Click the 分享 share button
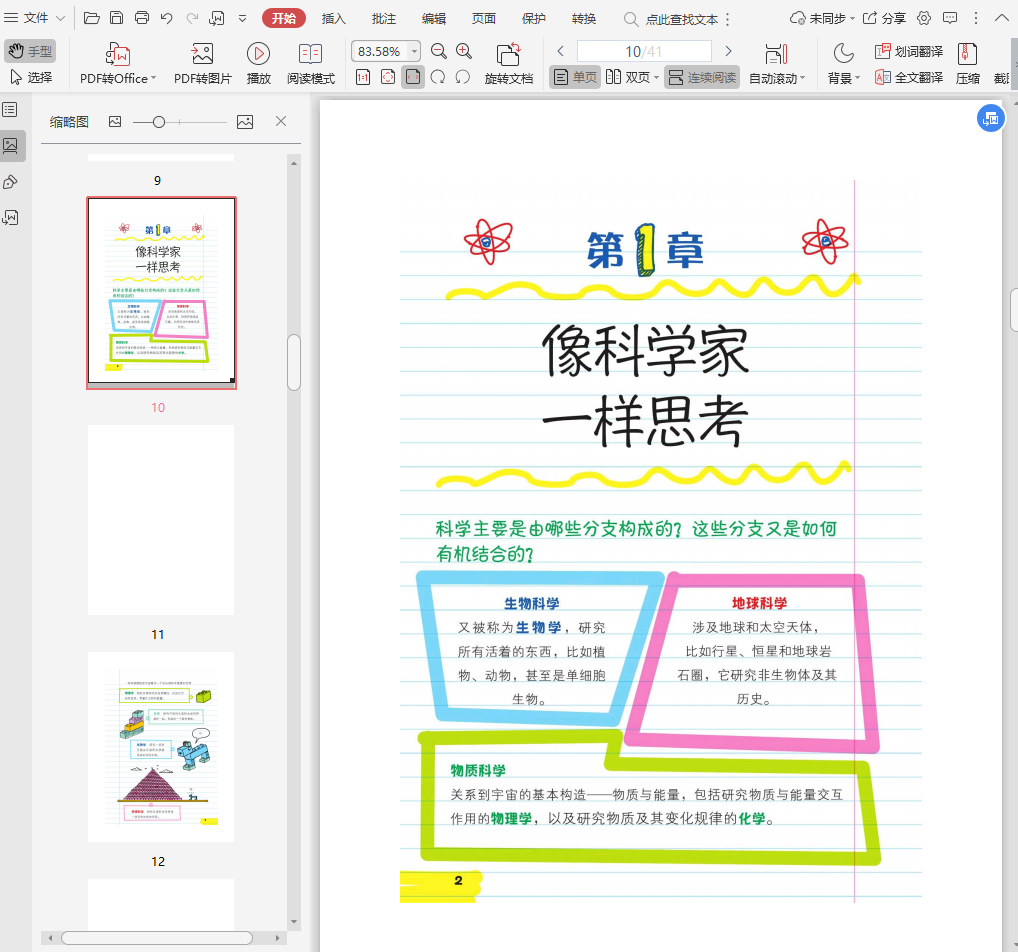Screen dimensions: 1018x952 point(884,18)
